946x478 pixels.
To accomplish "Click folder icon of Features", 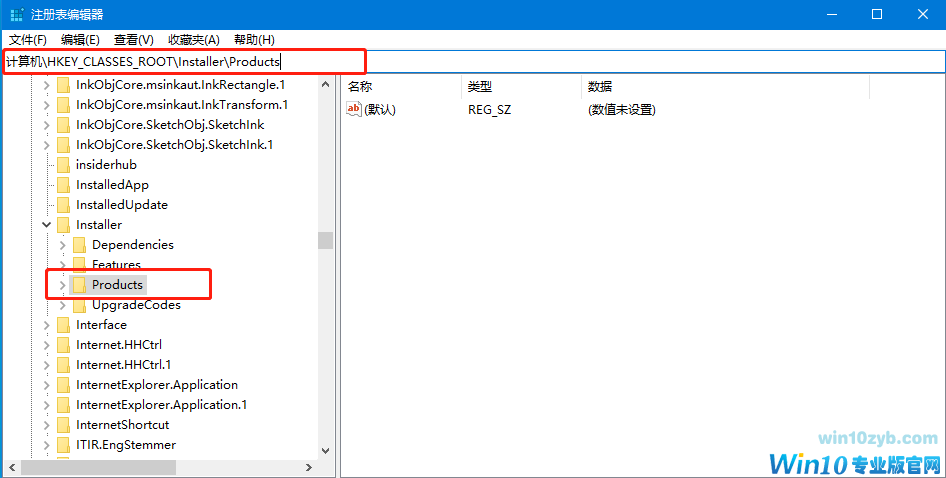I will (80, 264).
